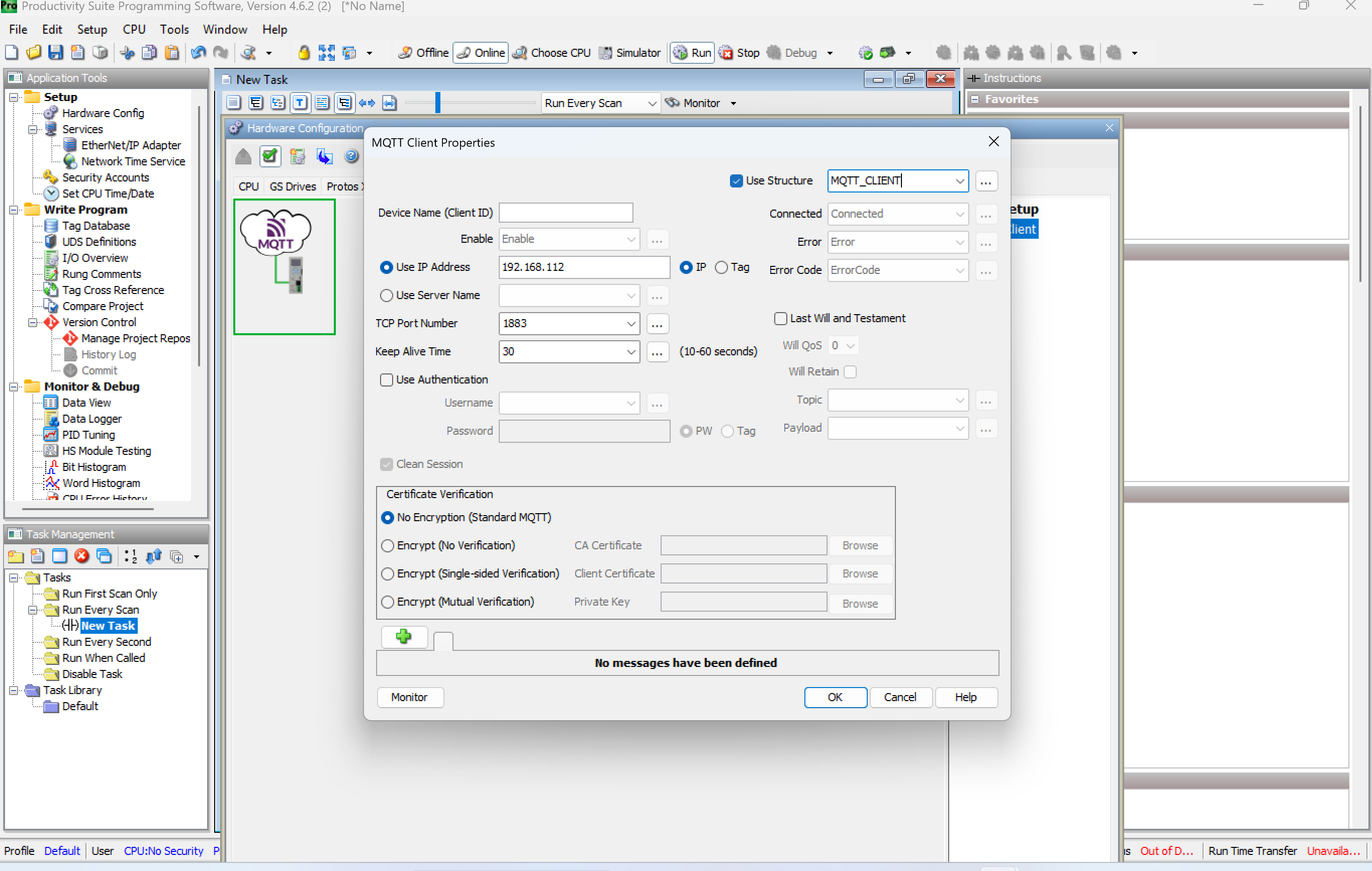Open the Tools menu
1372x871 pixels.
[x=174, y=29]
